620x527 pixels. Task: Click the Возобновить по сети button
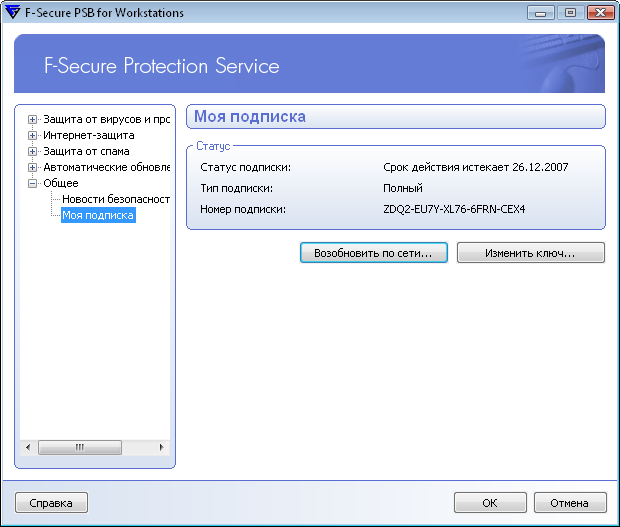click(x=374, y=253)
